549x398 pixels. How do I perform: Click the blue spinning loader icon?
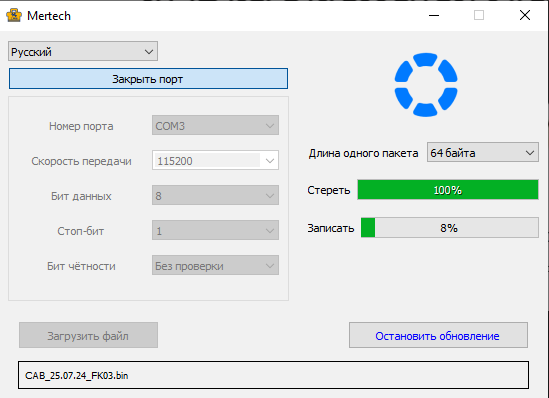426,85
